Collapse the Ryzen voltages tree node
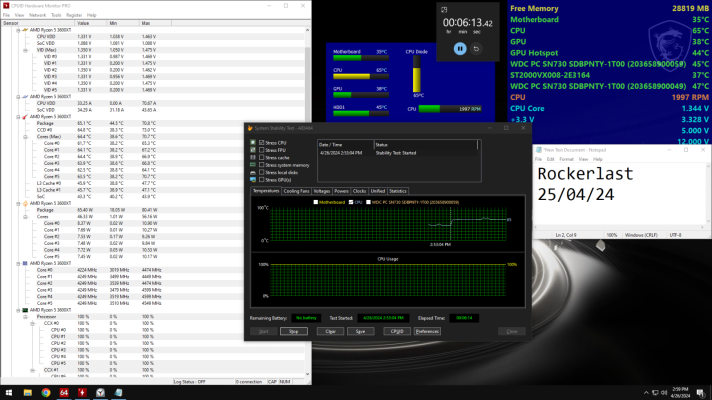The width and height of the screenshot is (712, 400). [x=19, y=30]
